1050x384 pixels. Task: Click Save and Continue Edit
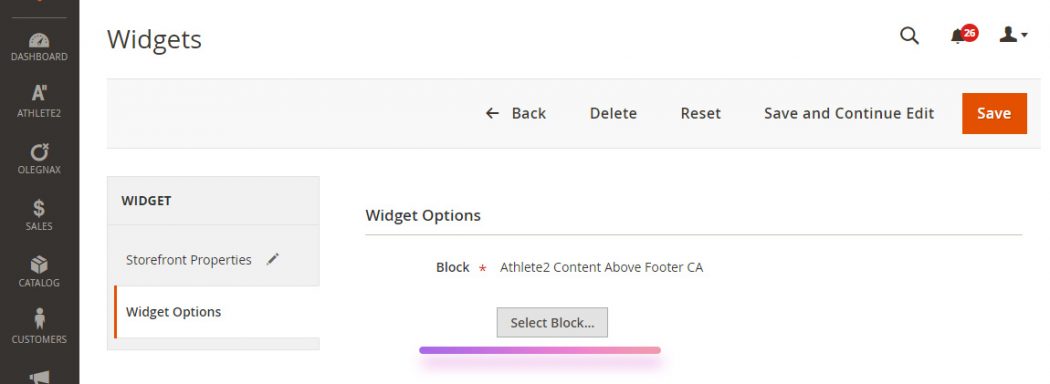[x=848, y=113]
